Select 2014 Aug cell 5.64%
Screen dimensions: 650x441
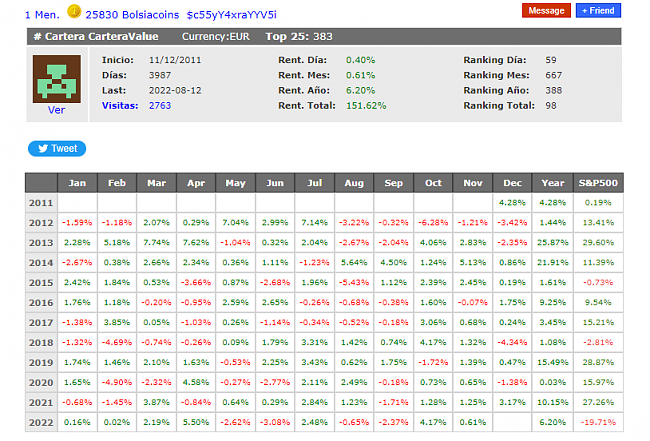click(x=354, y=262)
